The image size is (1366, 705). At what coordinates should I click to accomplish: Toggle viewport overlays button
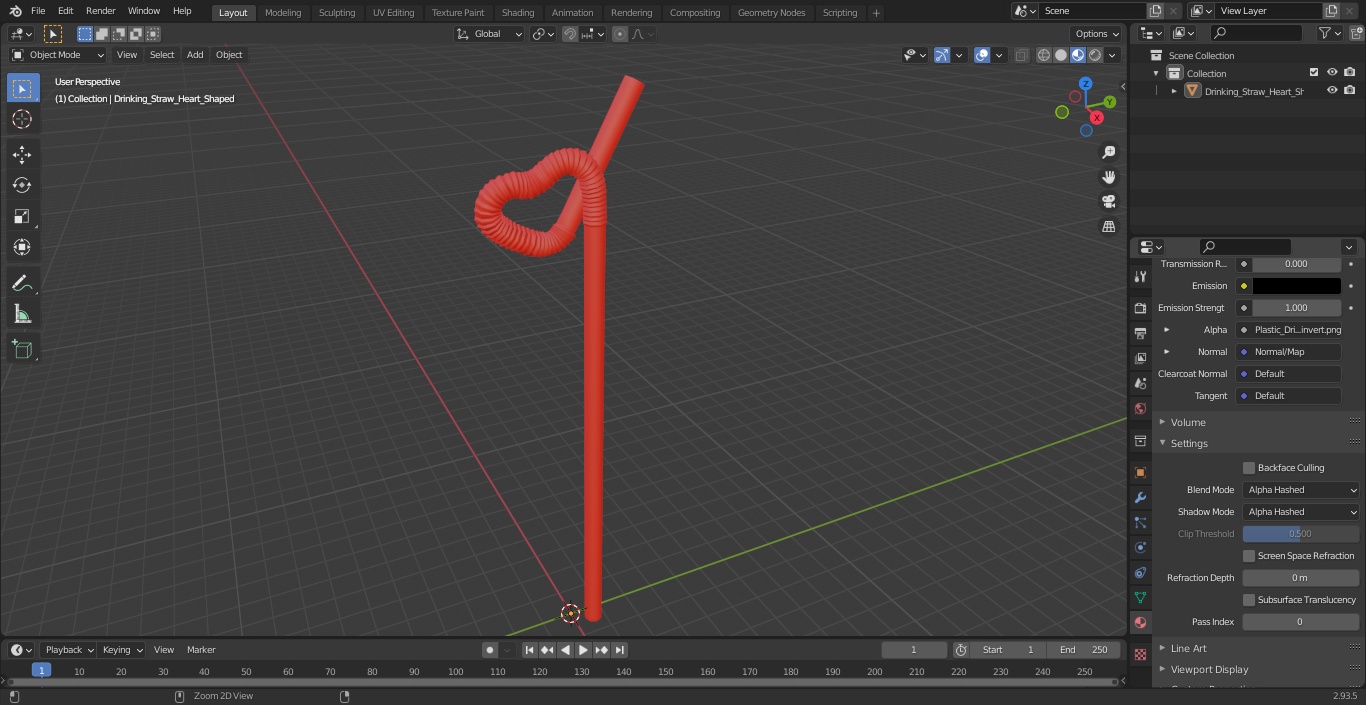[x=982, y=55]
